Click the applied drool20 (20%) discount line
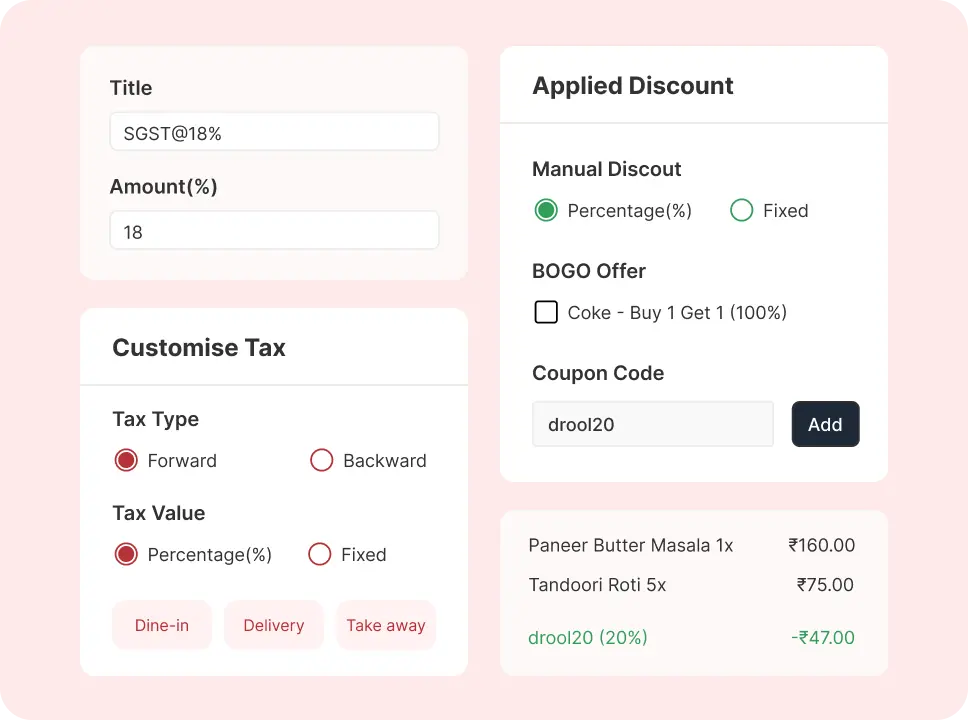 [588, 637]
